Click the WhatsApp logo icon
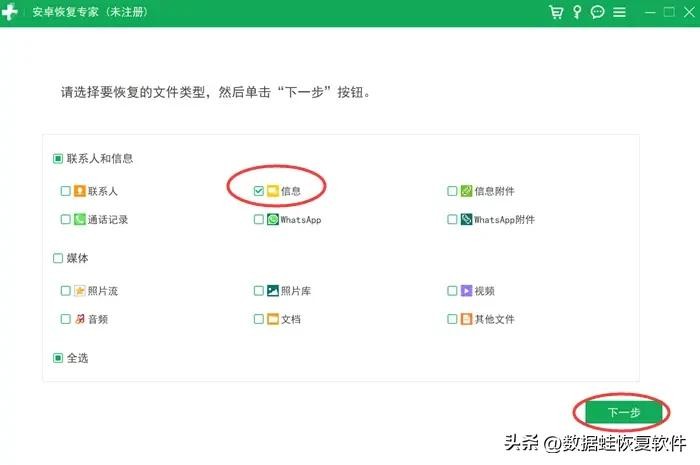This screenshot has width=700, height=465. [272, 219]
